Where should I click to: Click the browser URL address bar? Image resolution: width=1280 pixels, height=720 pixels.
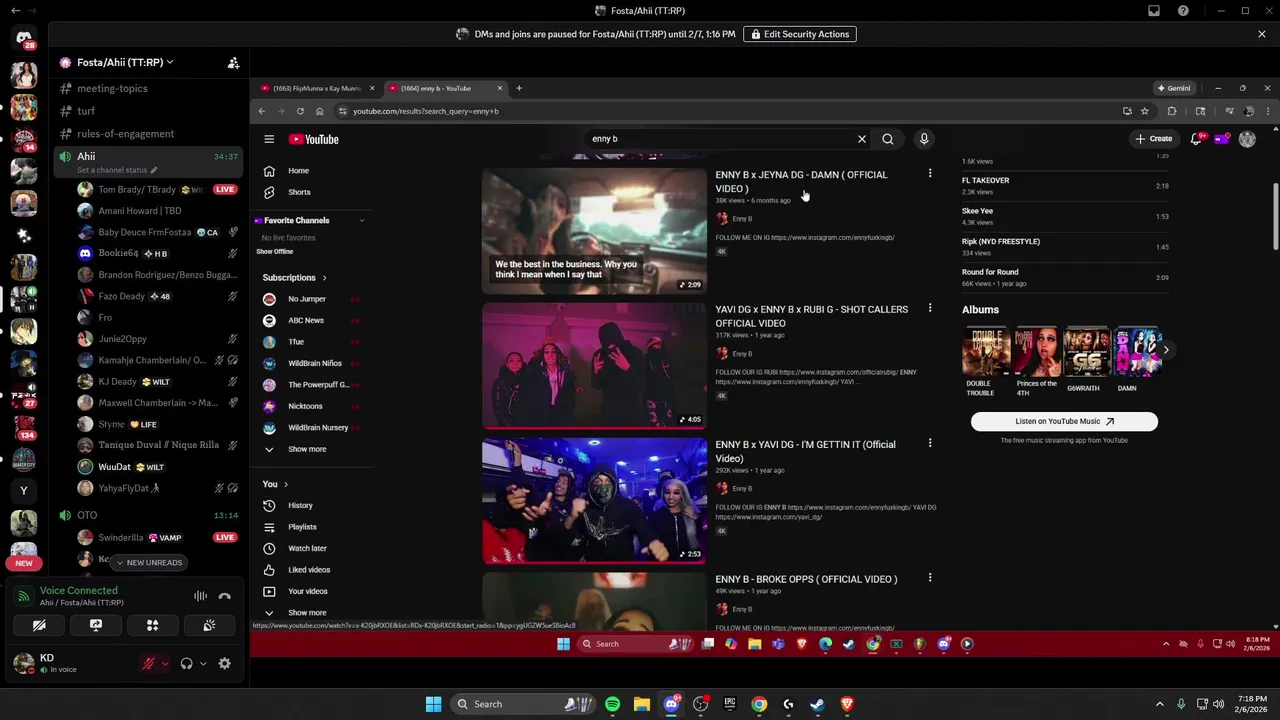(730, 111)
